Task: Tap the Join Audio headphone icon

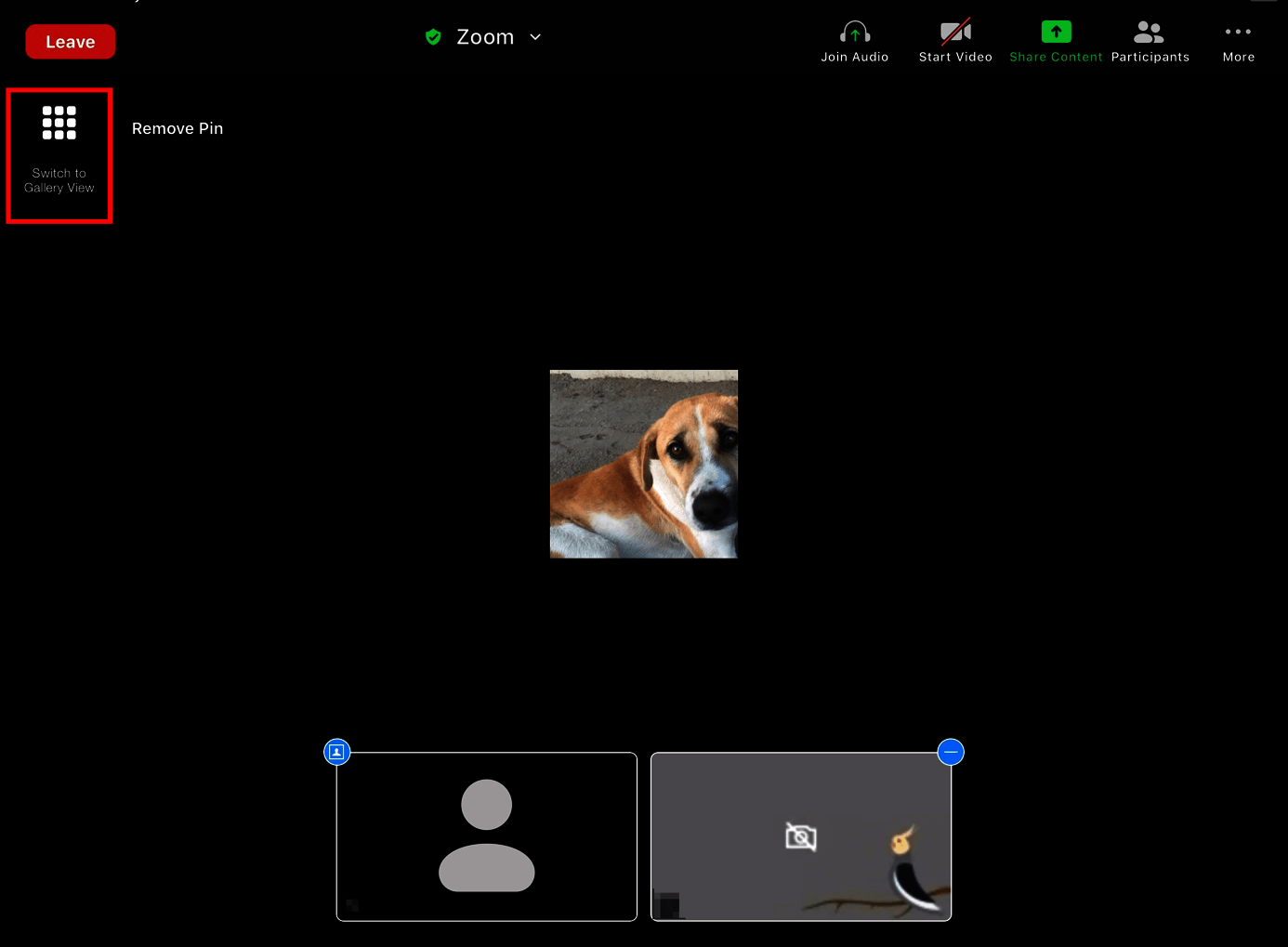Action: point(854,32)
